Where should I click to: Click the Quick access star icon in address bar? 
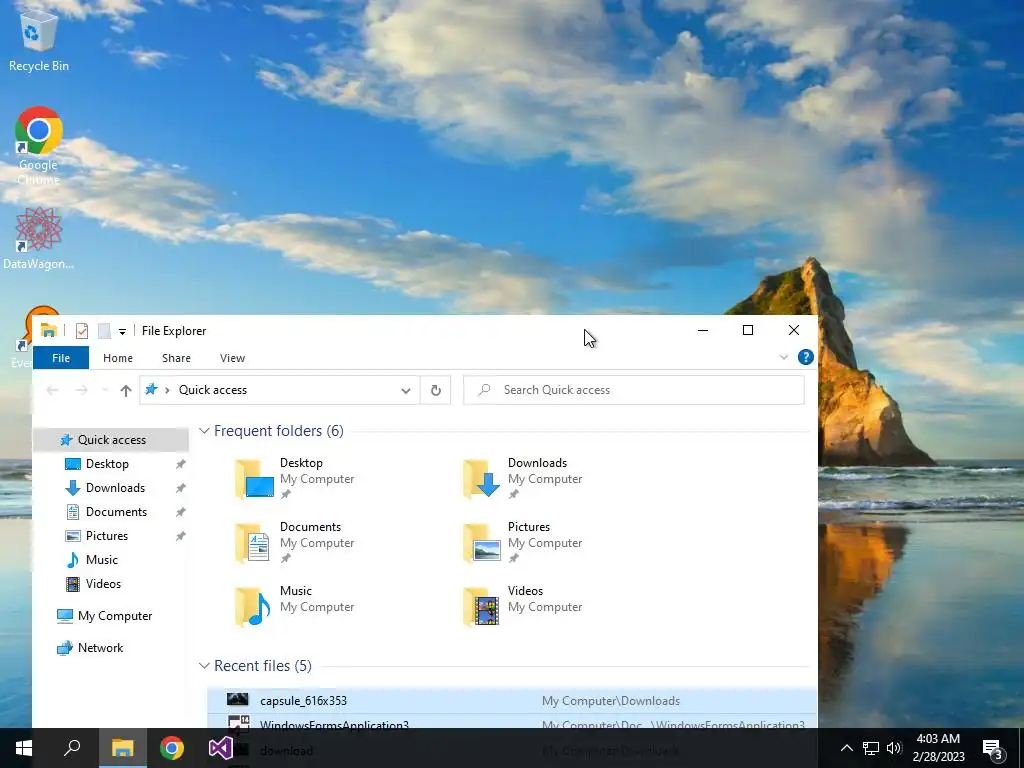coord(152,390)
